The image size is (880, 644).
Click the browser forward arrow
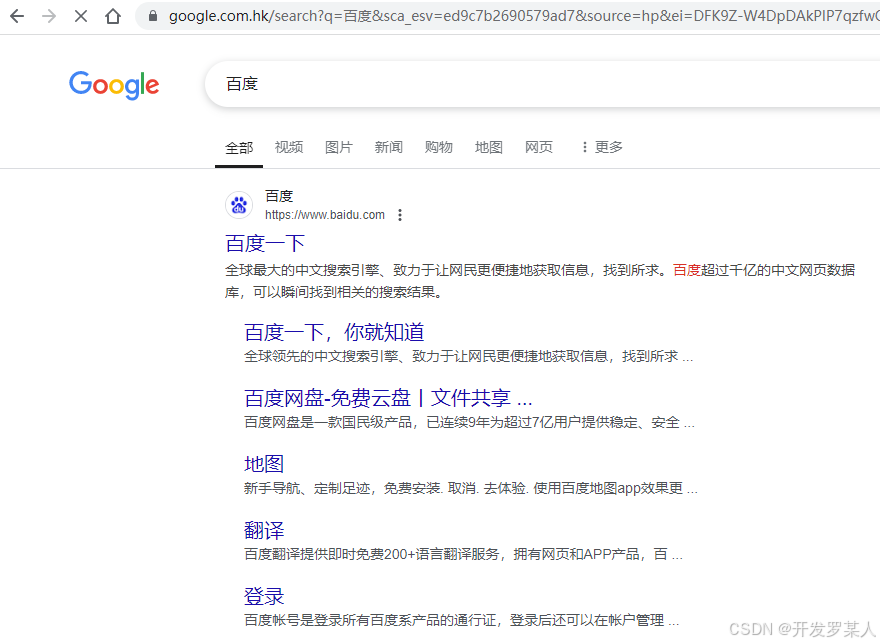[49, 16]
